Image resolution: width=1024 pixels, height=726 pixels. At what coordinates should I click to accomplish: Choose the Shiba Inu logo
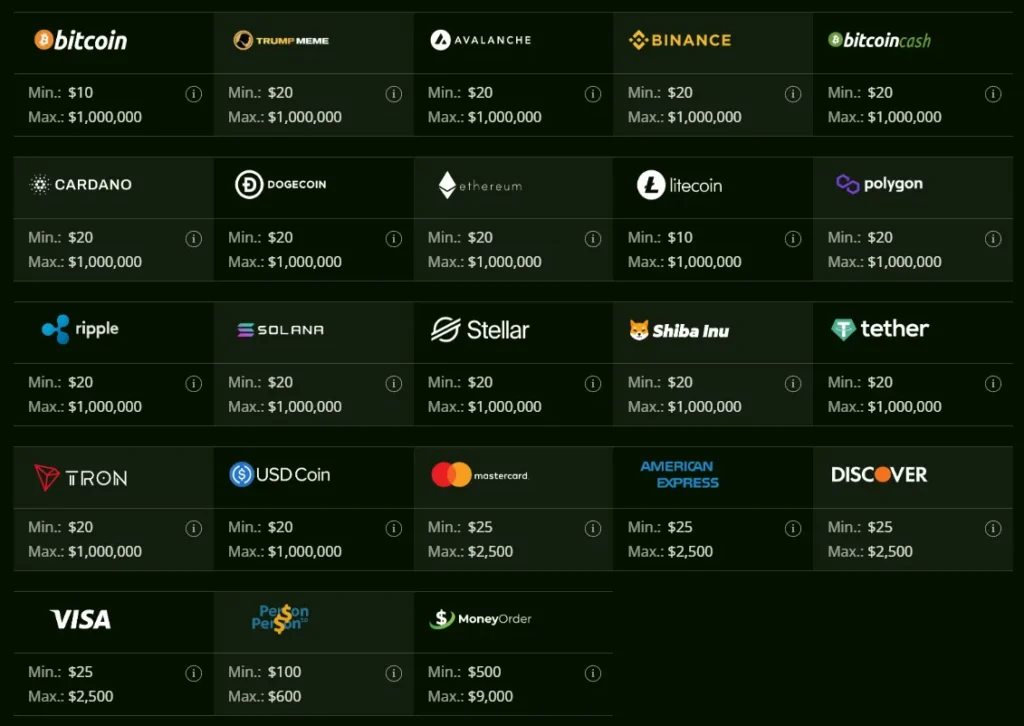679,331
